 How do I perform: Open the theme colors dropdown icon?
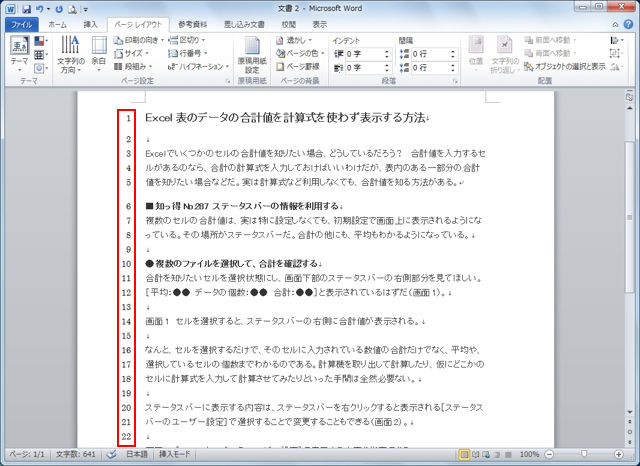(x=40, y=41)
